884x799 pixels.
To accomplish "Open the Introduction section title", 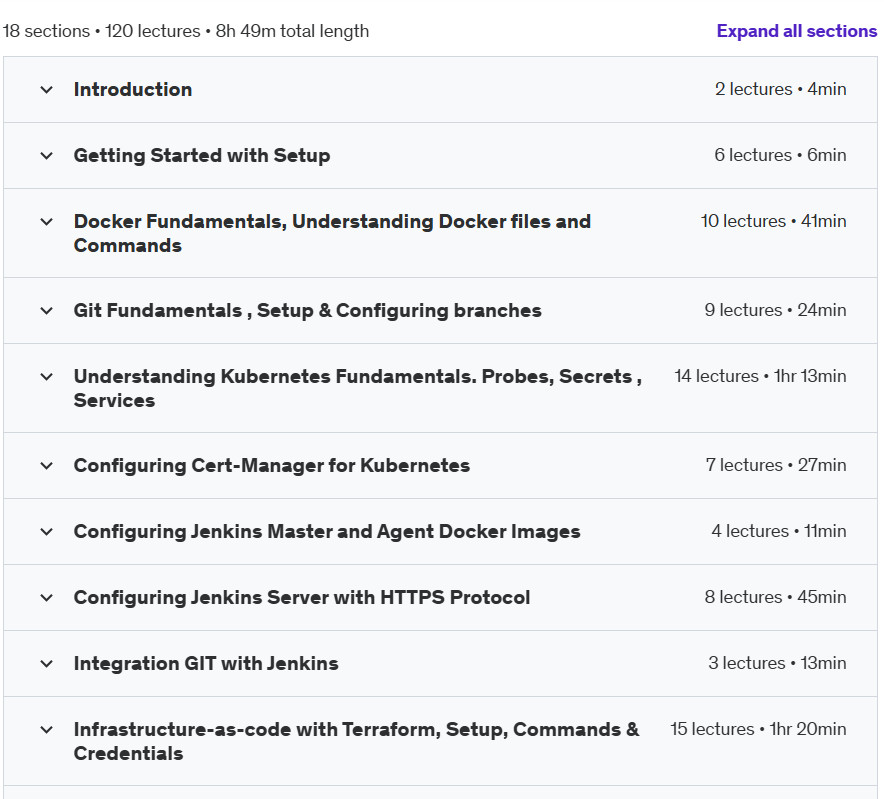I will (133, 90).
